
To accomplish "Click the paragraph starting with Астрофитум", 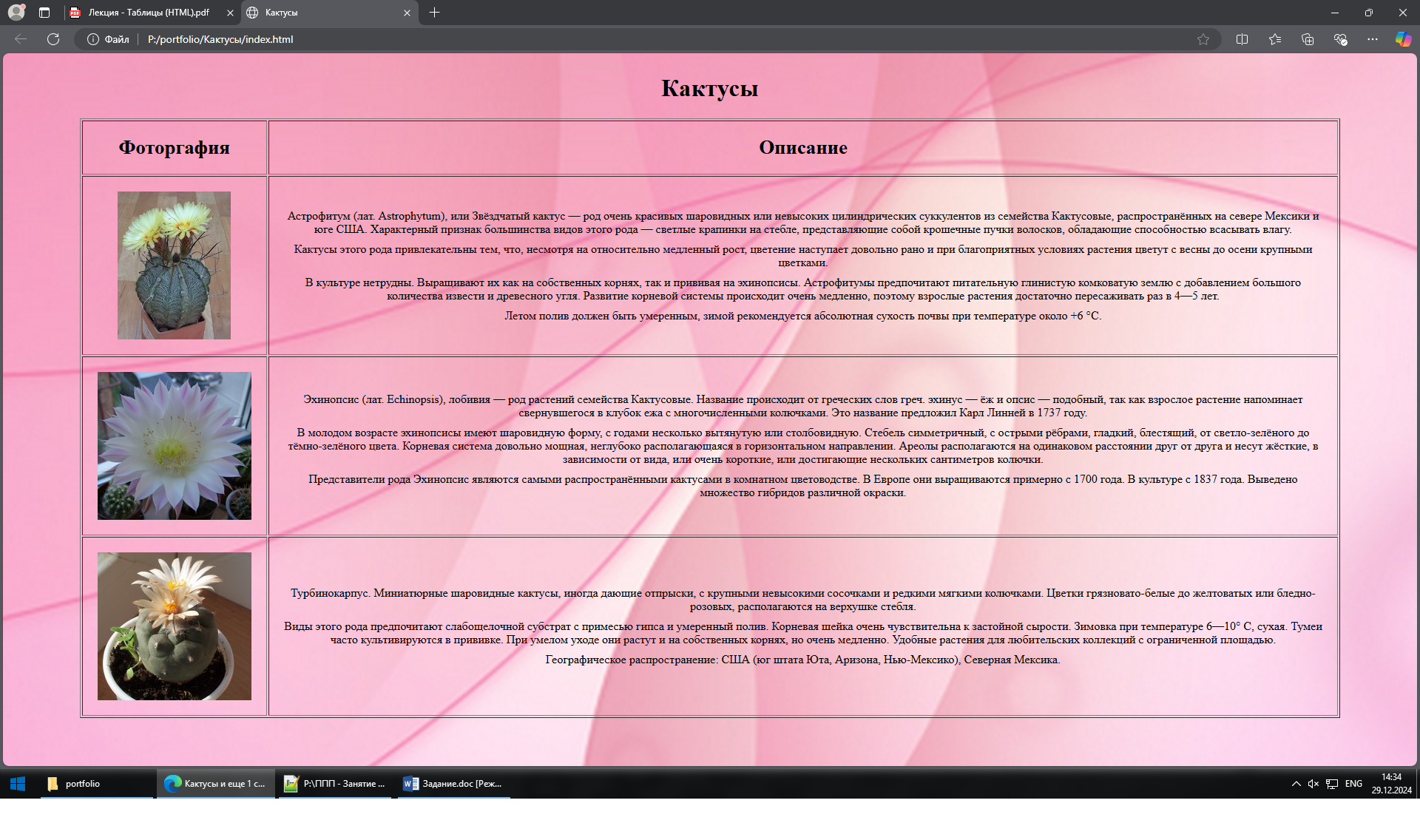I will tap(803, 223).
